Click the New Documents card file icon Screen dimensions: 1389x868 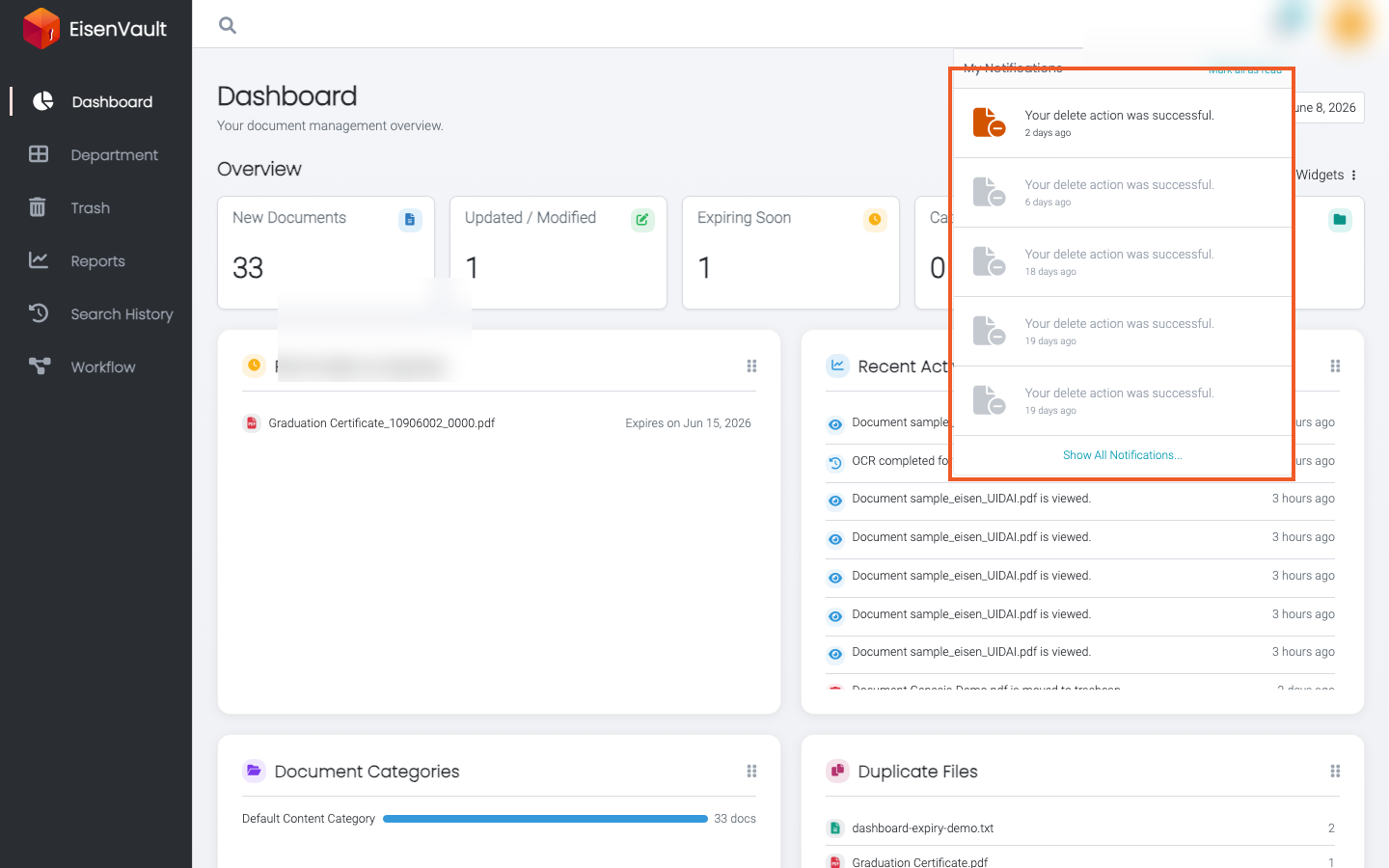click(410, 220)
